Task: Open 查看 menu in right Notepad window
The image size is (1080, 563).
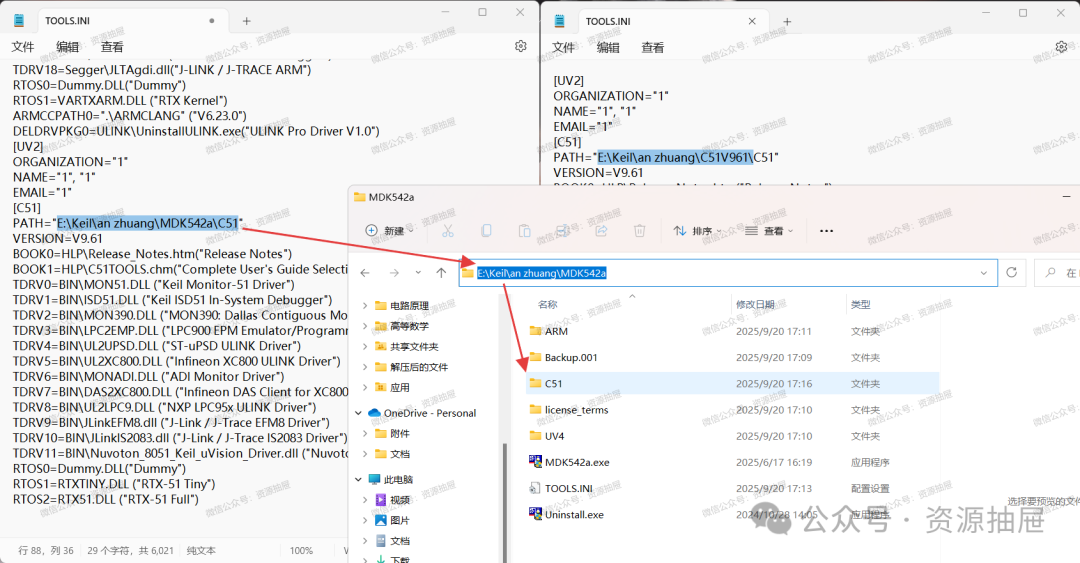Action: pos(653,48)
